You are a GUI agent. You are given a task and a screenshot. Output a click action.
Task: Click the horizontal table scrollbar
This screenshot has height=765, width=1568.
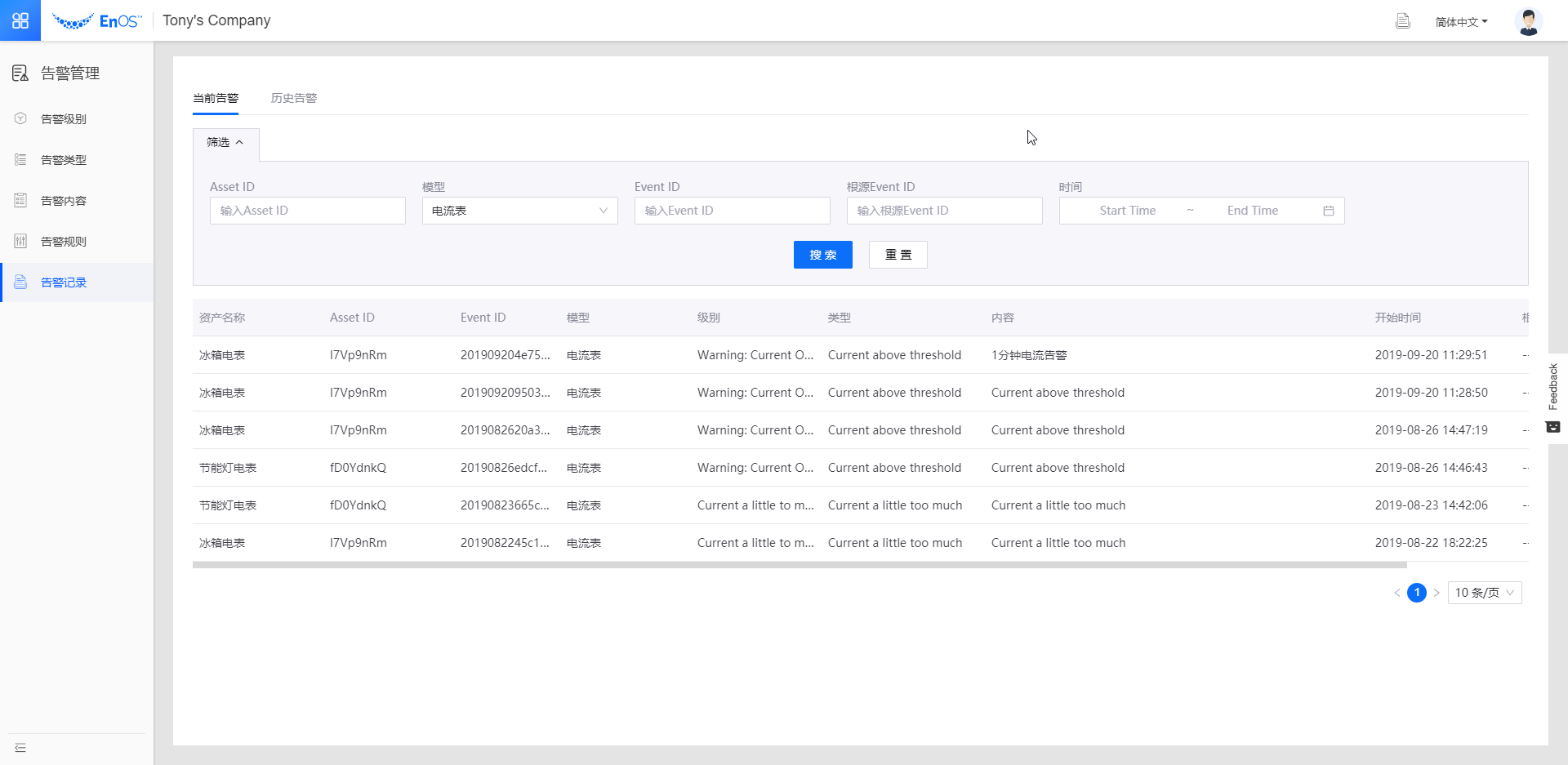coord(799,565)
